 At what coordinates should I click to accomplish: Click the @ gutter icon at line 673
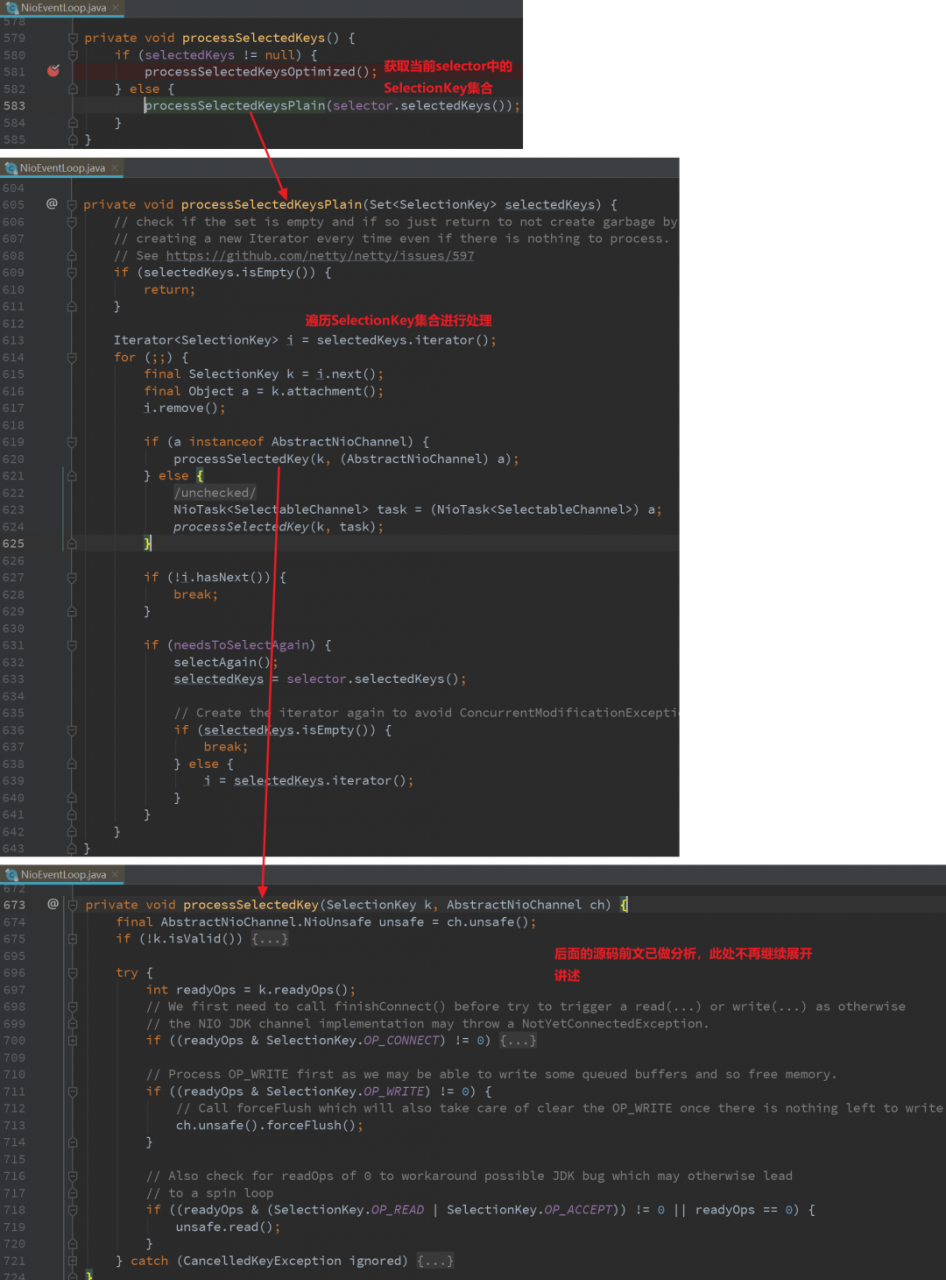[x=53, y=904]
